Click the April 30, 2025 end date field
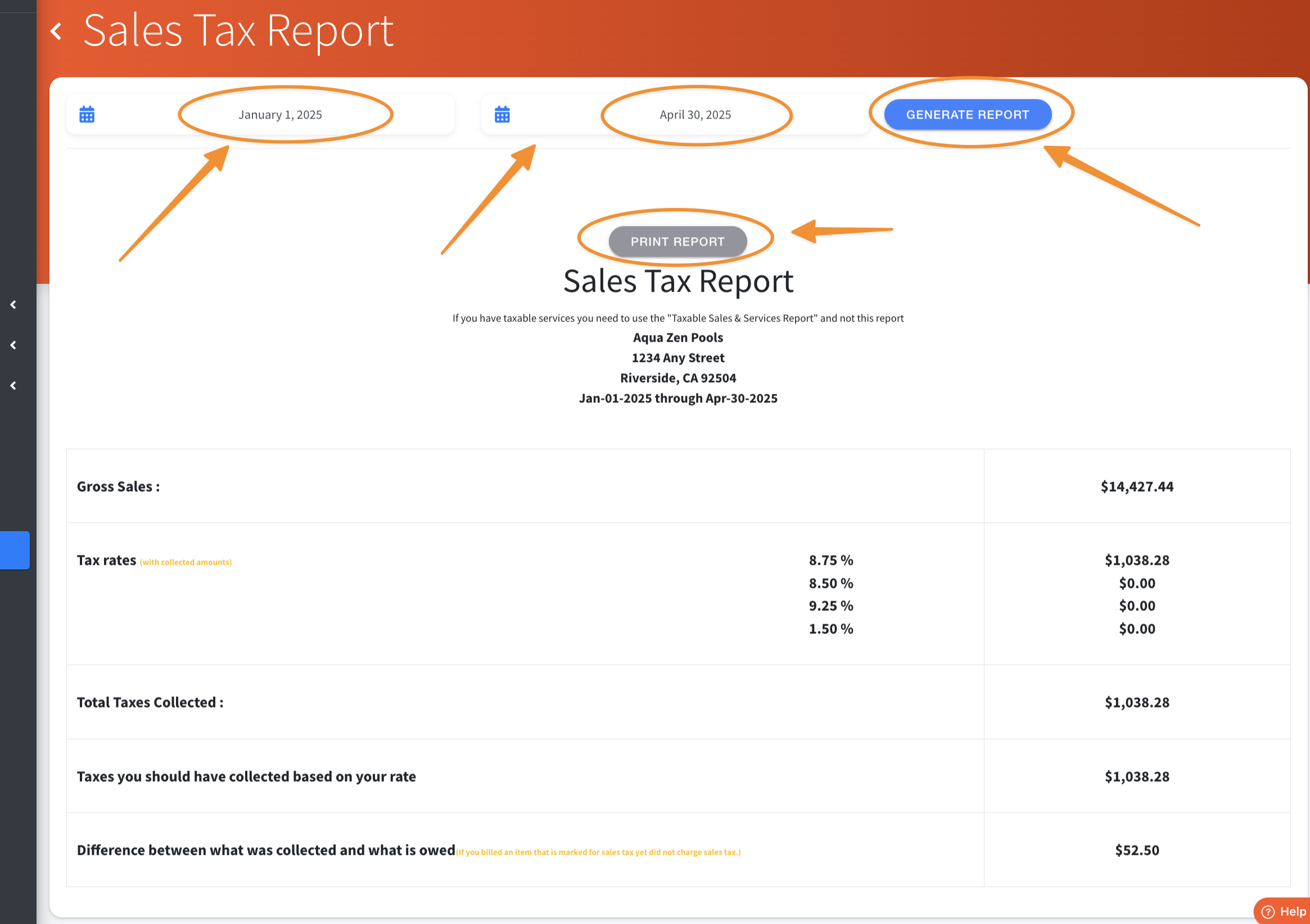Image resolution: width=1310 pixels, height=924 pixels. (x=694, y=115)
